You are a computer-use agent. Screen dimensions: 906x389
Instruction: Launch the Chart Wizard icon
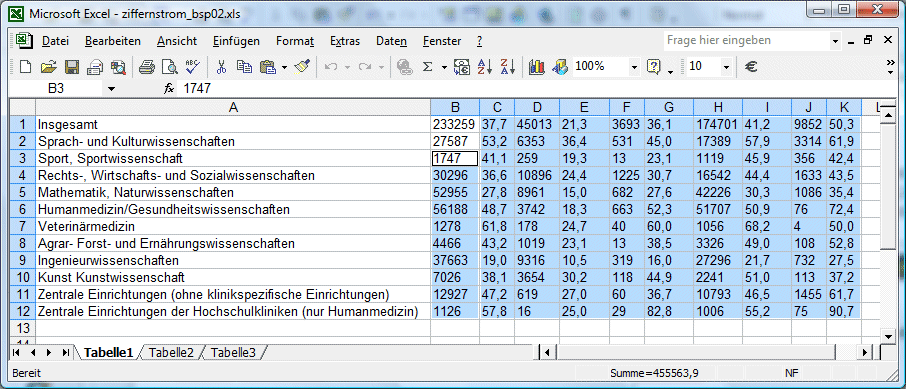537,67
